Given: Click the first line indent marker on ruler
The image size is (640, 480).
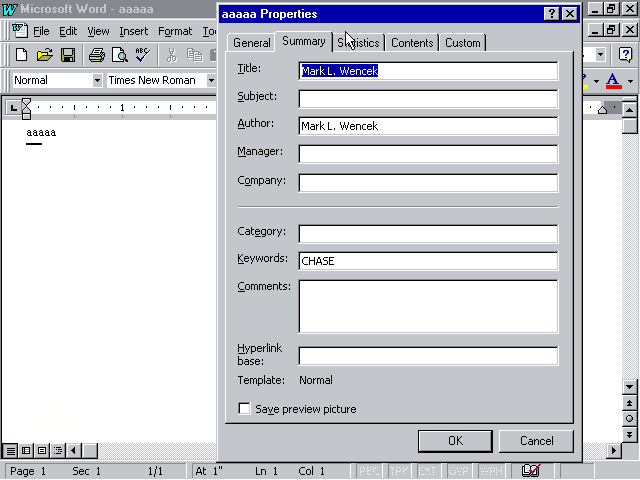Looking at the screenshot, I should [x=26, y=103].
